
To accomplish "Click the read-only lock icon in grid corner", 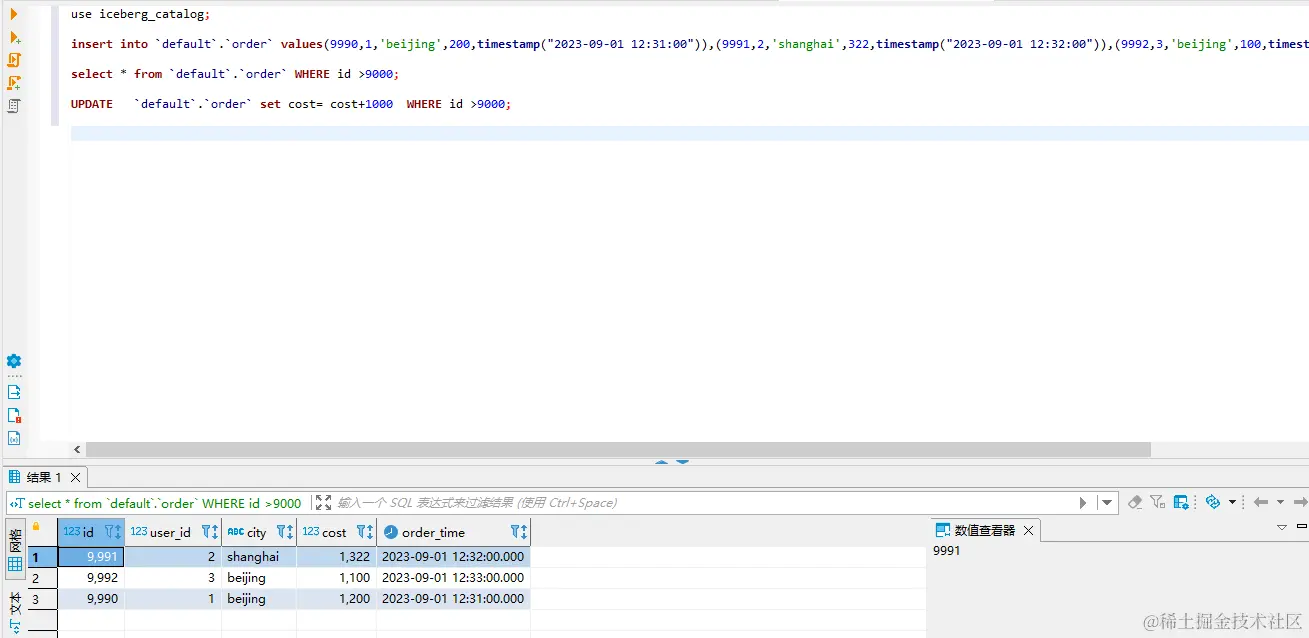I will pyautogui.click(x=36, y=526).
